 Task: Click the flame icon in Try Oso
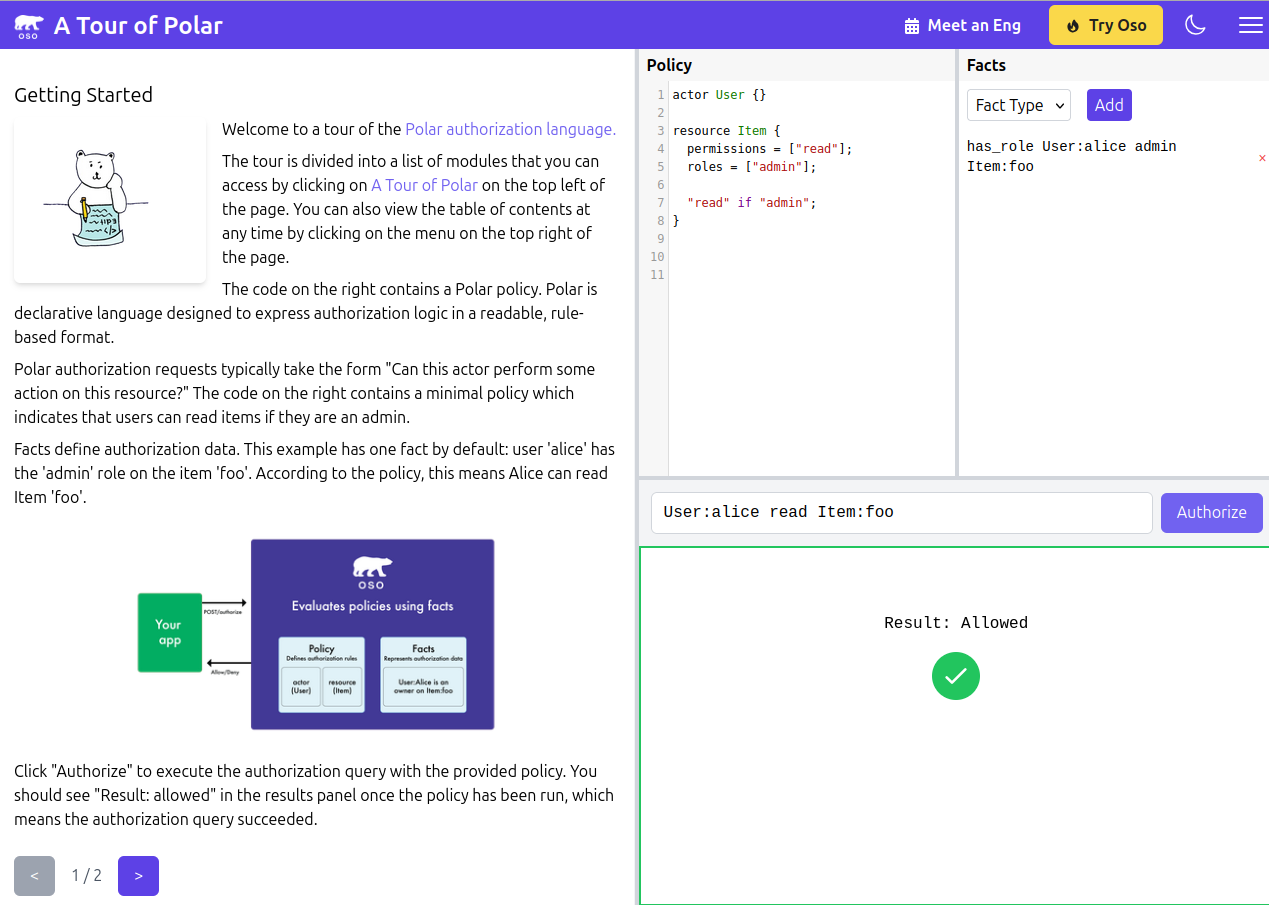pos(1073,26)
